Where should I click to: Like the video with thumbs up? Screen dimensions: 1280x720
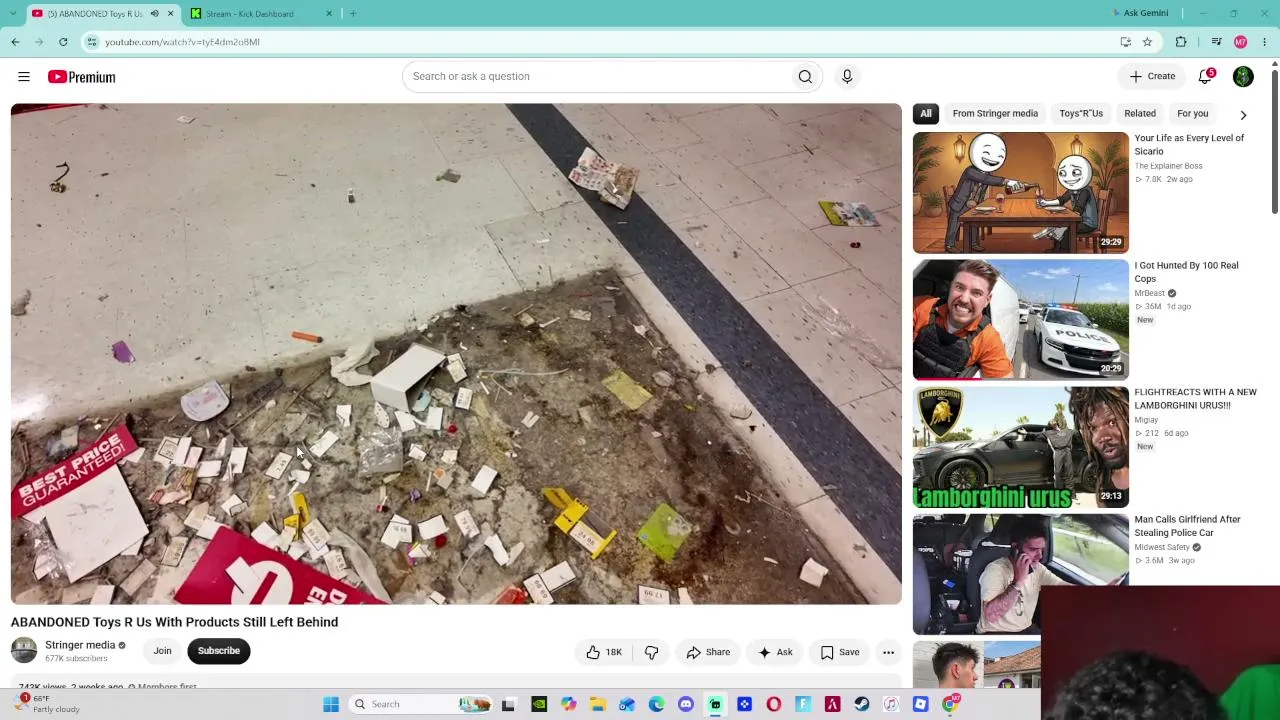603,652
